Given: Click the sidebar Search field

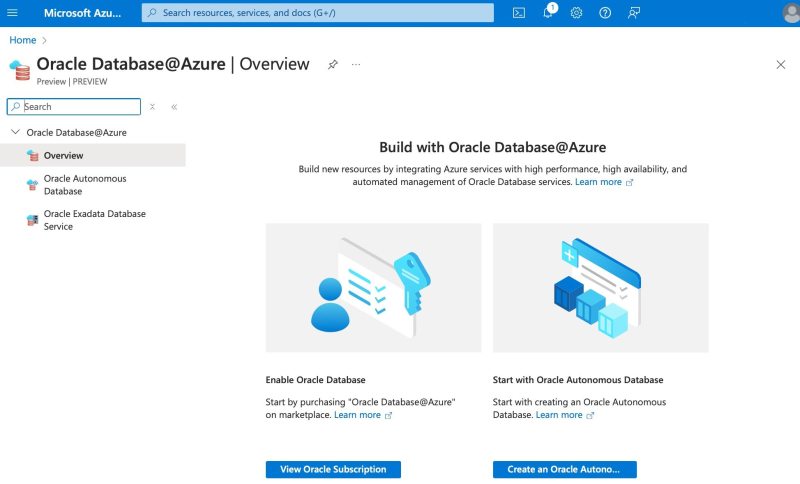Looking at the screenshot, I should pyautogui.click(x=73, y=107).
